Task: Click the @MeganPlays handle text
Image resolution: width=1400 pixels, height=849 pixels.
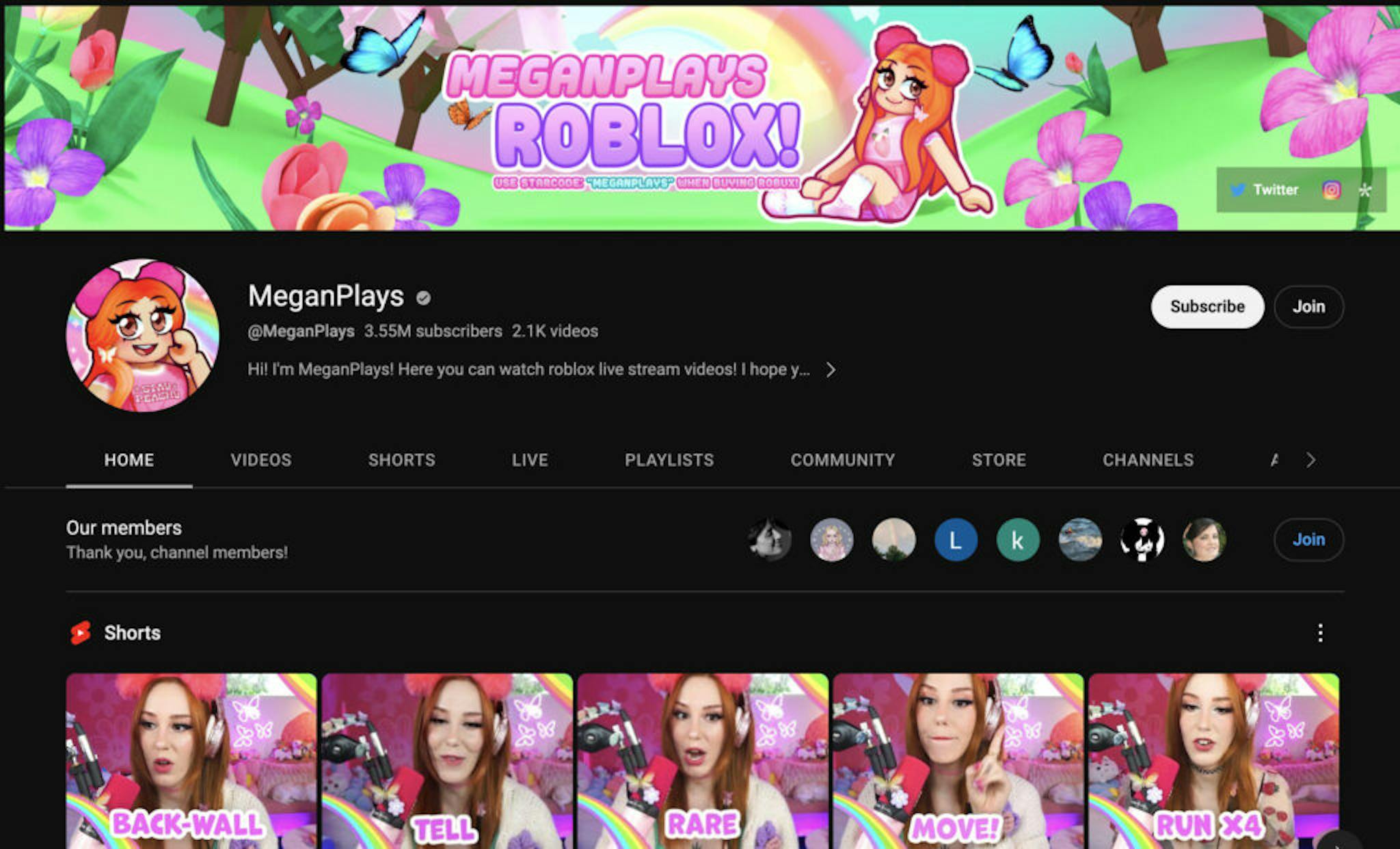Action: [301, 332]
